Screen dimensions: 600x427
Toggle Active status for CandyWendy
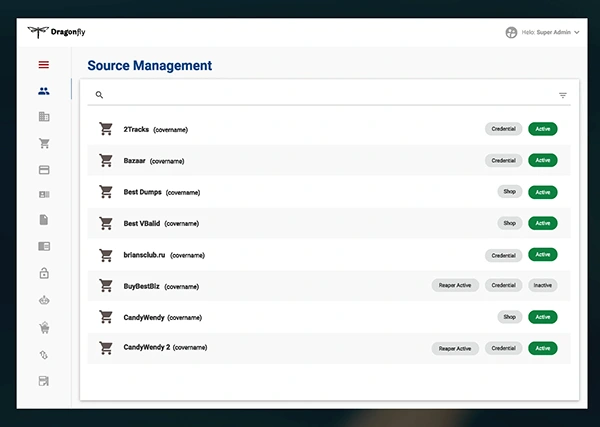pos(543,317)
